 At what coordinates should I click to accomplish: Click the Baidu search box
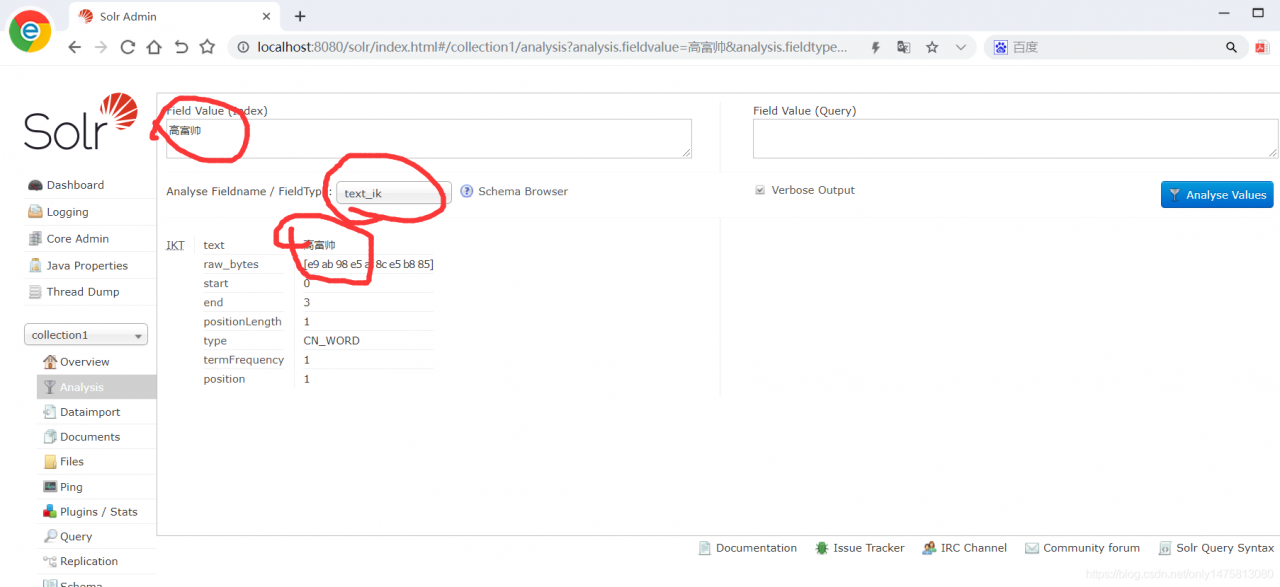(x=1116, y=47)
